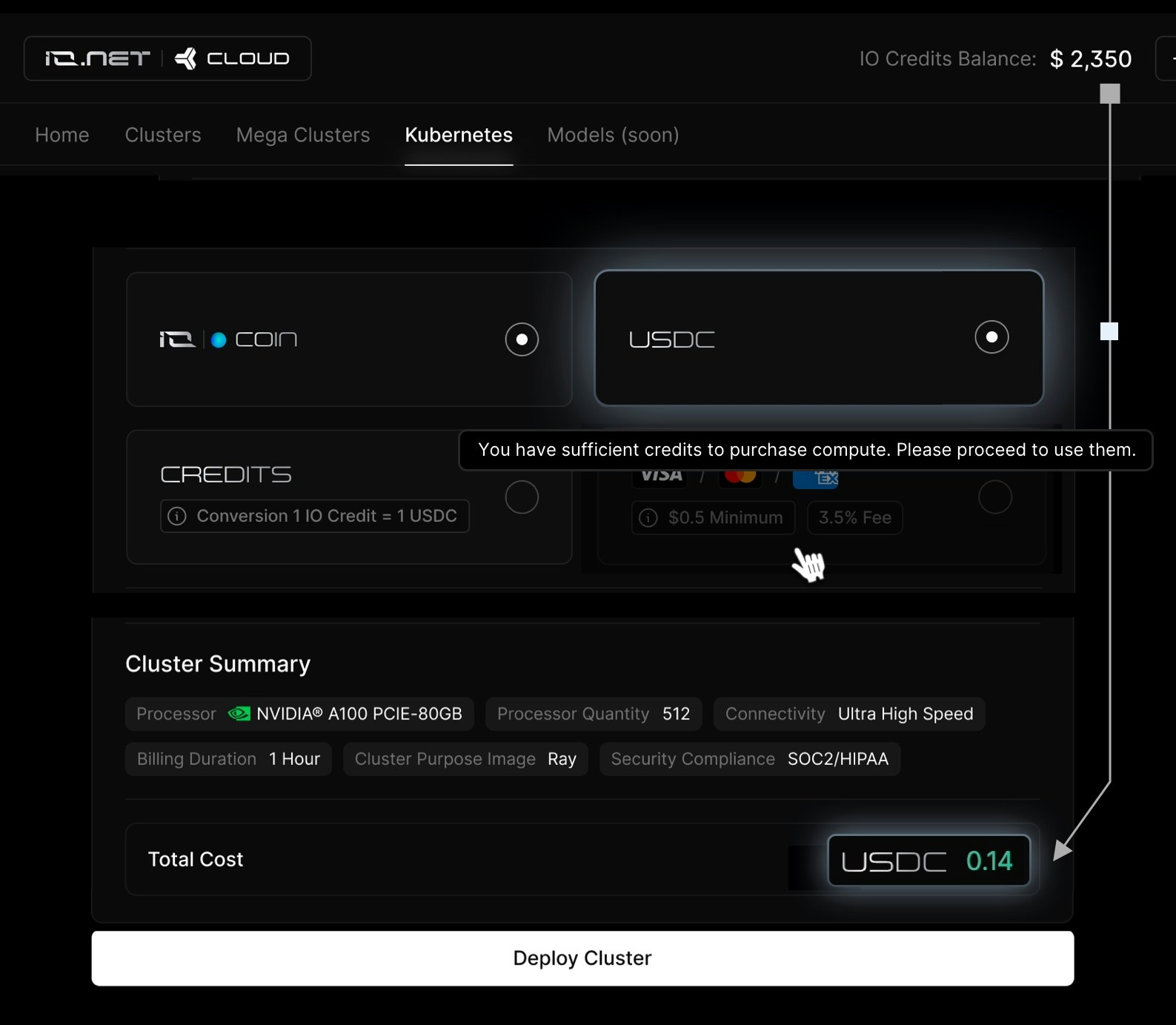
Task: Click the io.net Cloud logo
Action: (167, 59)
